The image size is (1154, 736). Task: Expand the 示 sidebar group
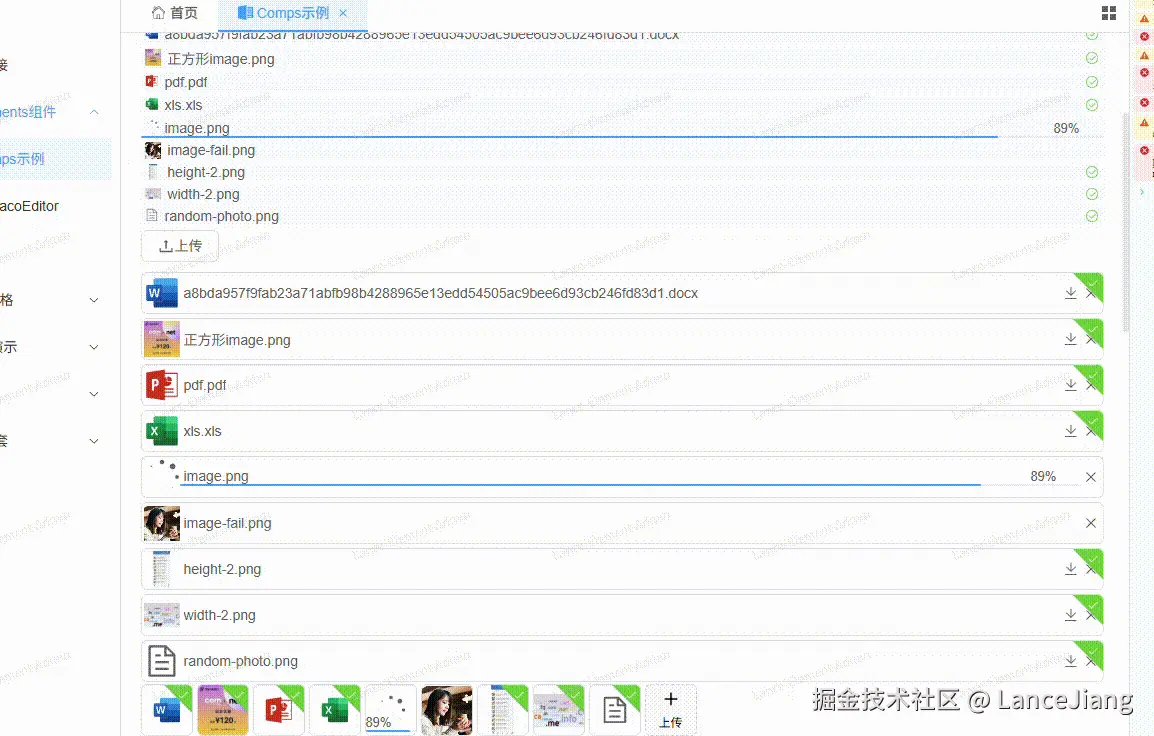[93, 347]
